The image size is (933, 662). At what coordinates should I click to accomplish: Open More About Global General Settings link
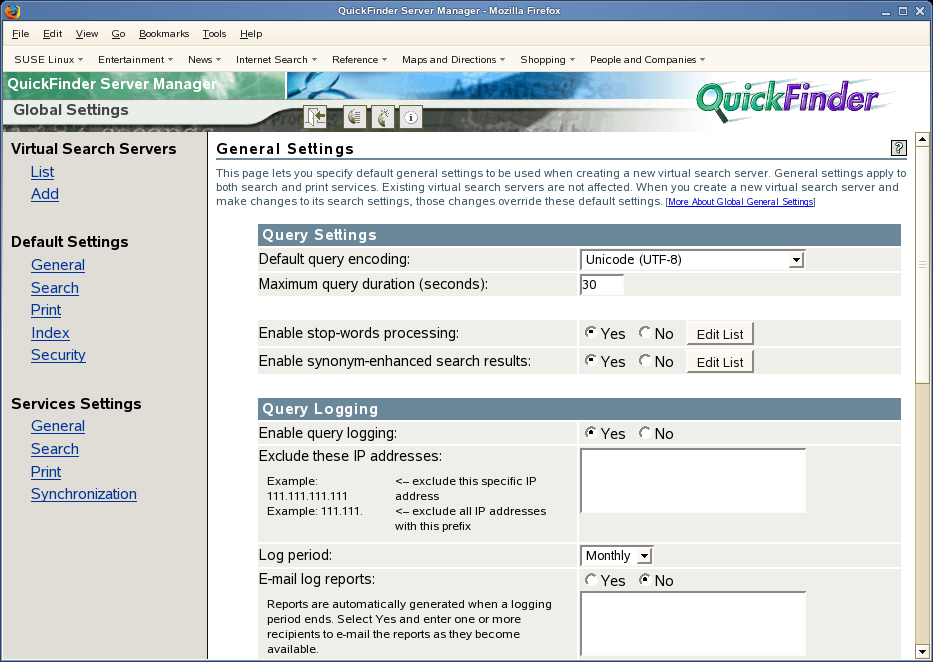click(740, 202)
